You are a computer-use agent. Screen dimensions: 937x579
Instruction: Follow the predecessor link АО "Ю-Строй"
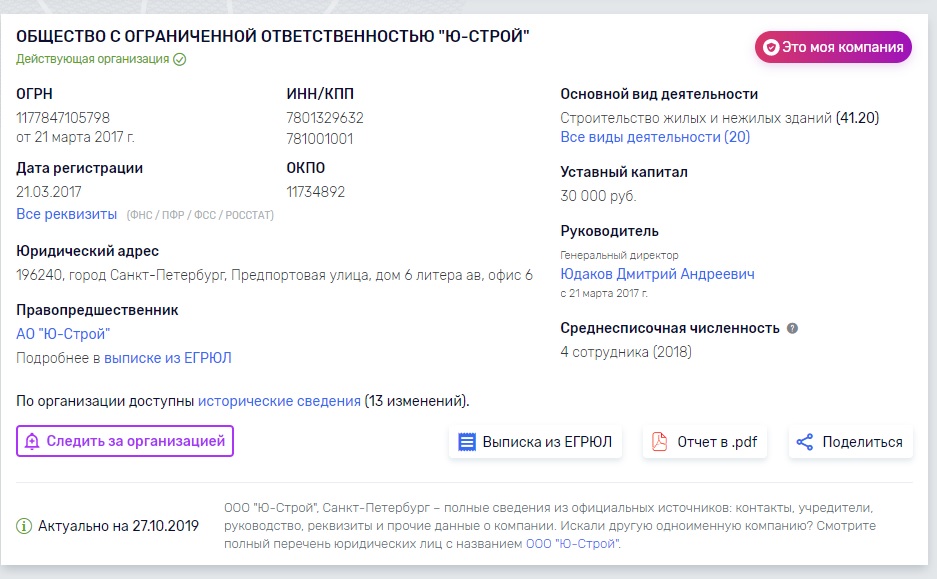63,334
